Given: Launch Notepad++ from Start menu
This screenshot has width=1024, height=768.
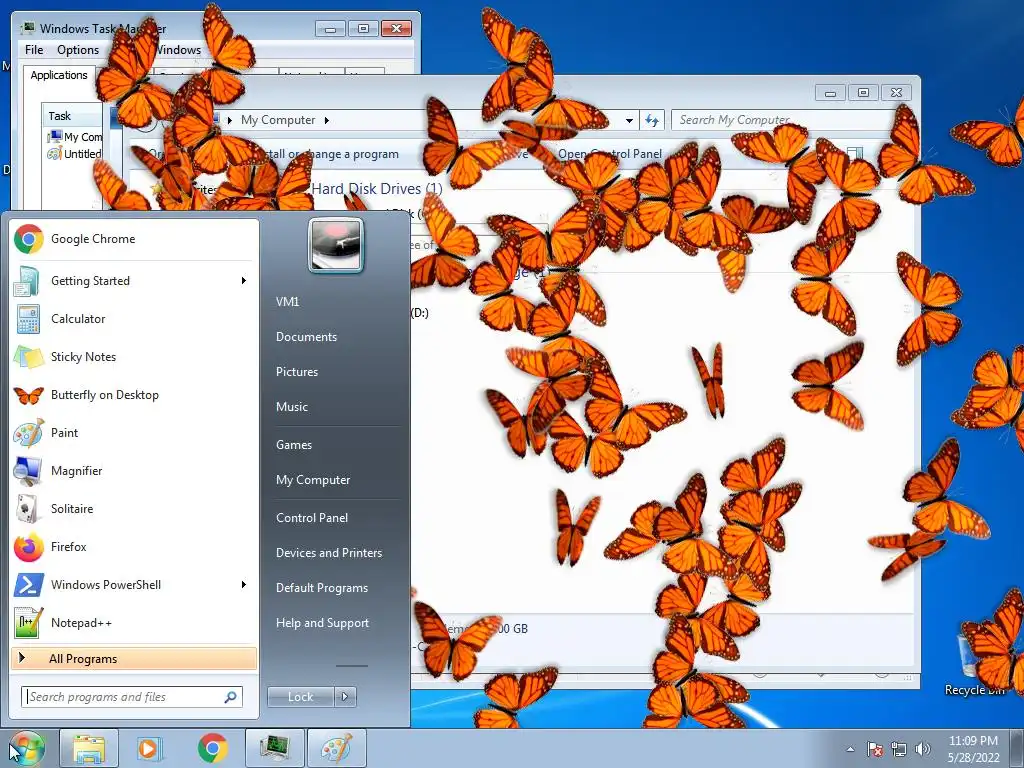Looking at the screenshot, I should pyautogui.click(x=134, y=623).
